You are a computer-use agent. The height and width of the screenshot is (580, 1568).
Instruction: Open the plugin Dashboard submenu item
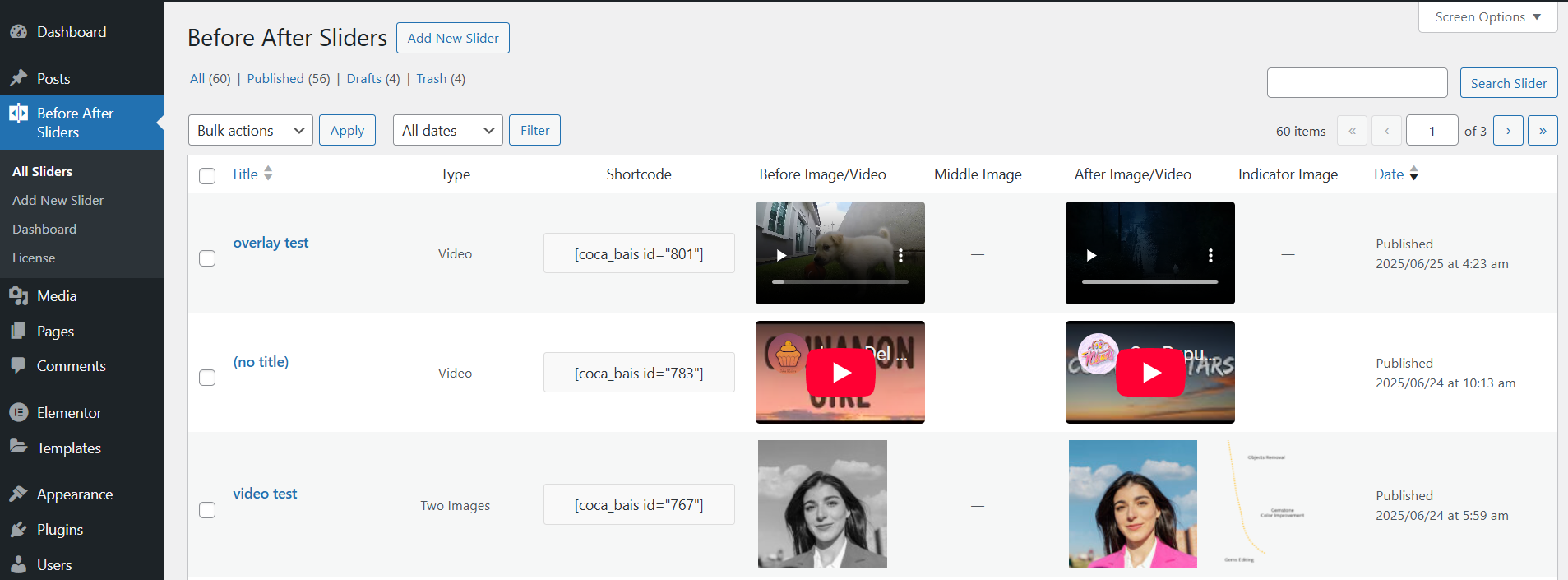tap(44, 229)
